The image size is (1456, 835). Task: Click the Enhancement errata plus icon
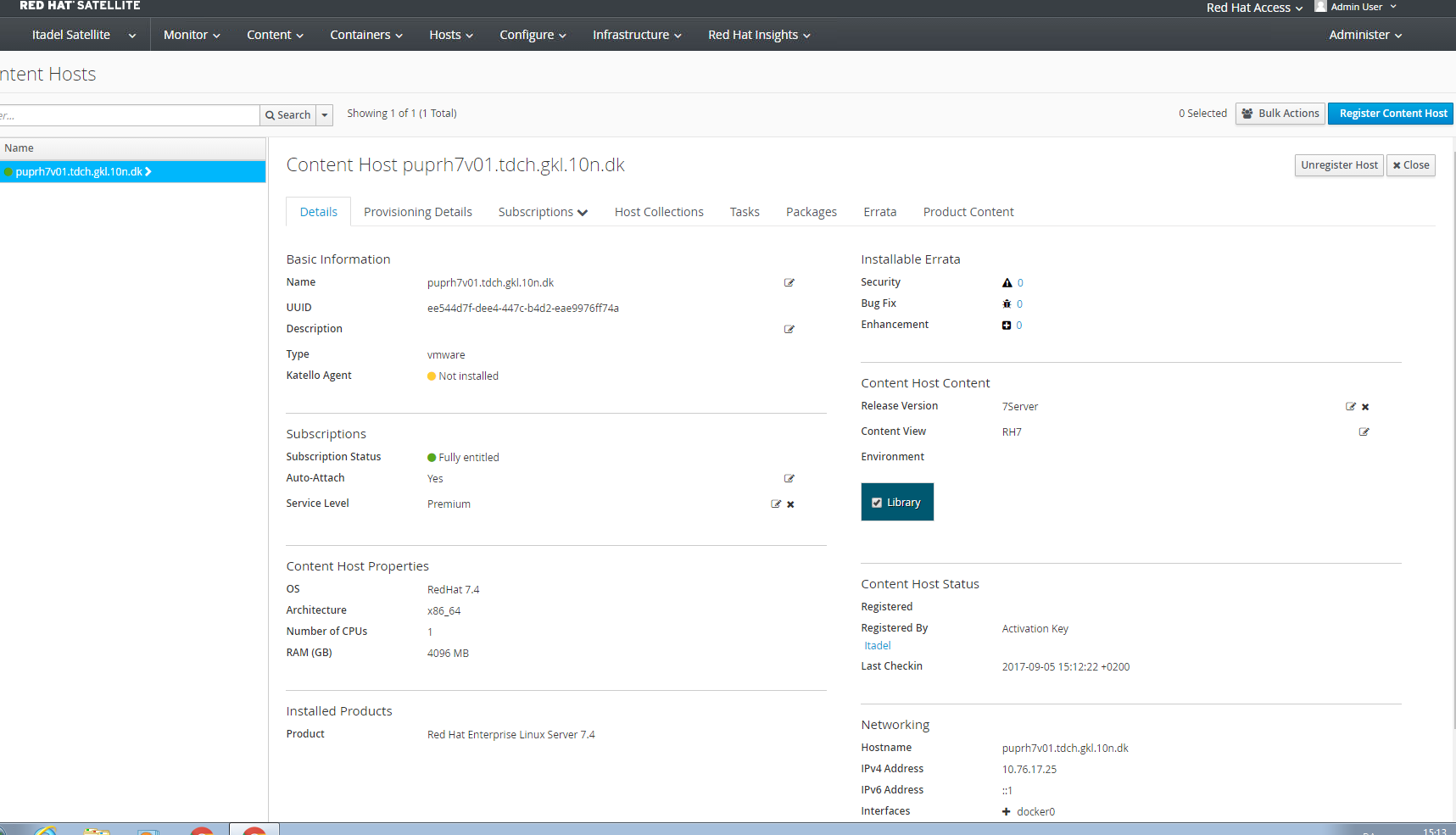1007,325
